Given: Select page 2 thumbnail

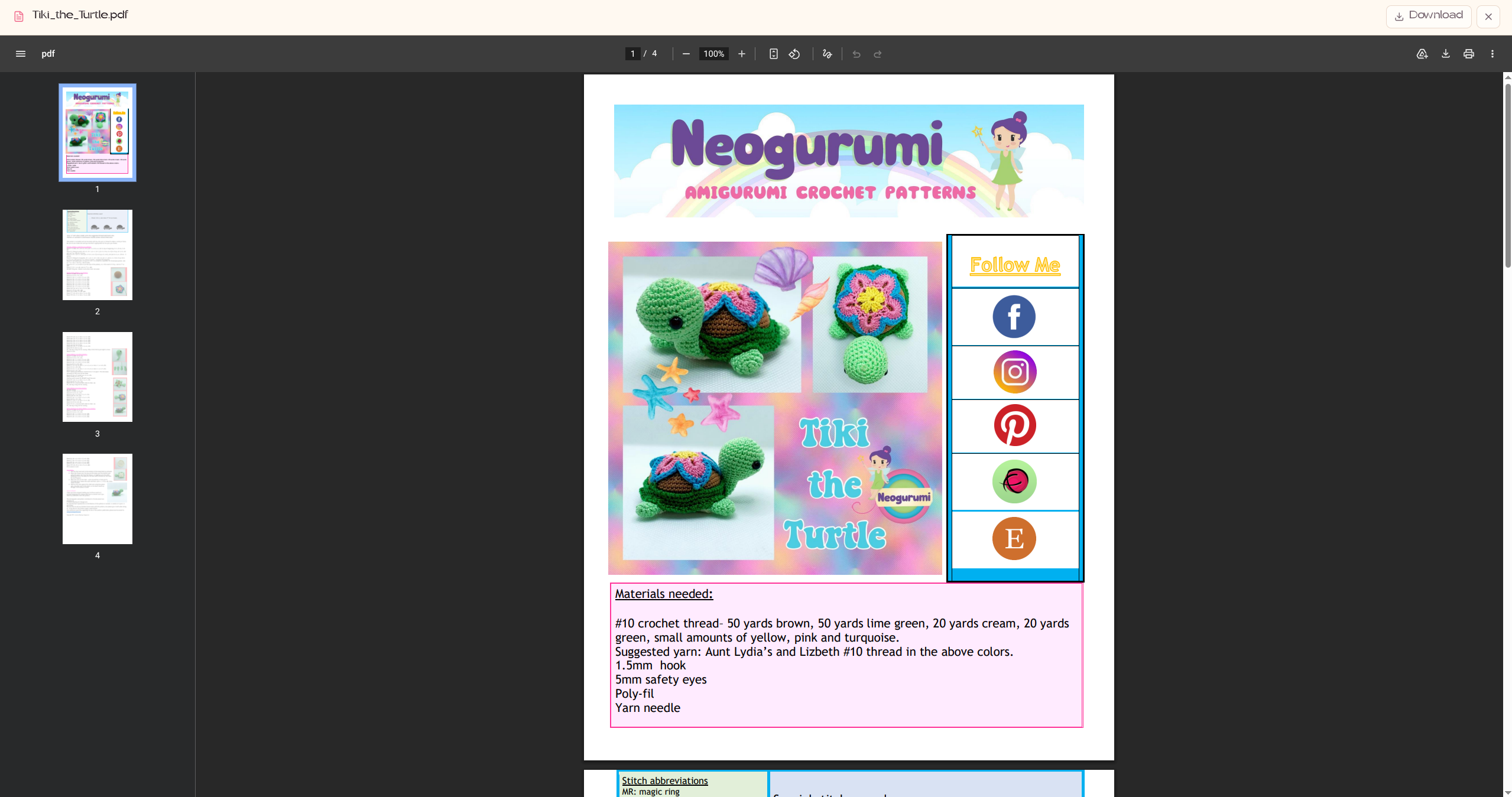Looking at the screenshot, I should [98, 255].
